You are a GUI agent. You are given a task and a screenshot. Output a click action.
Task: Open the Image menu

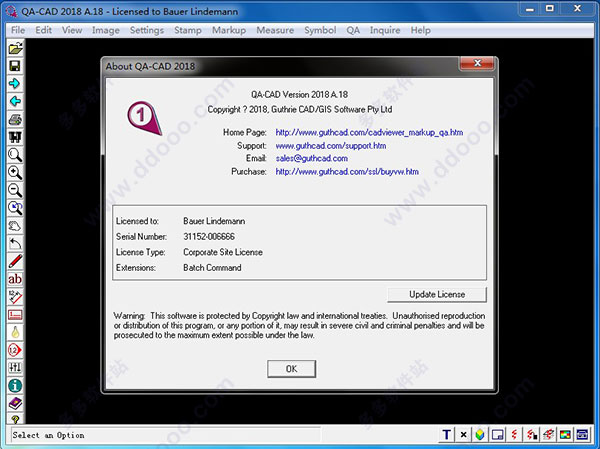click(106, 30)
